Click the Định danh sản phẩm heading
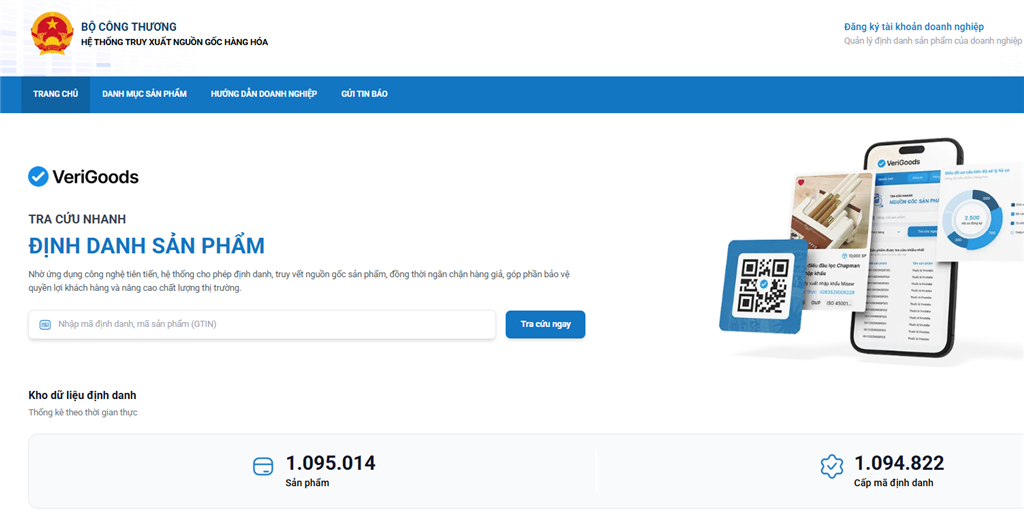1024x518 pixels. 147,246
